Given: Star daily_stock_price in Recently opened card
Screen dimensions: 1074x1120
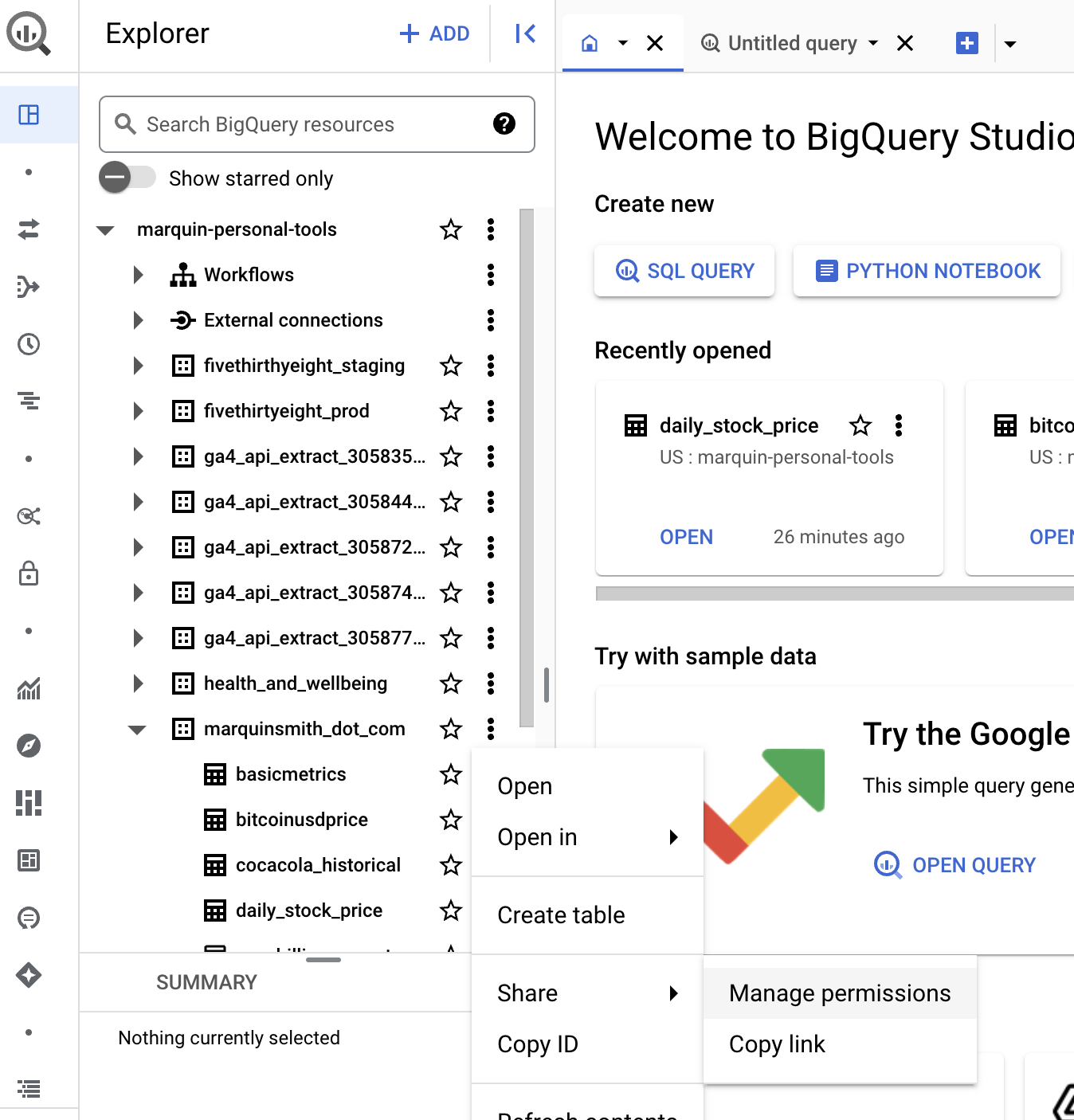Looking at the screenshot, I should [x=860, y=425].
